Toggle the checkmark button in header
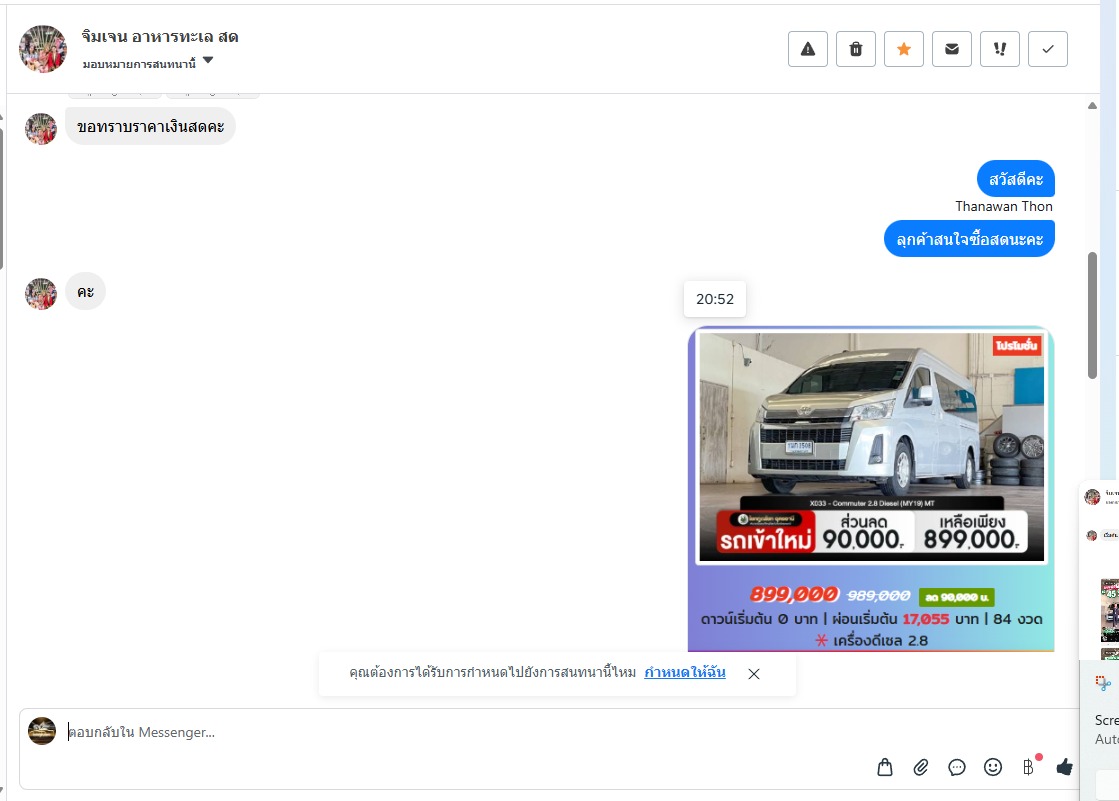This screenshot has height=801, width=1119. pyautogui.click(x=1048, y=49)
